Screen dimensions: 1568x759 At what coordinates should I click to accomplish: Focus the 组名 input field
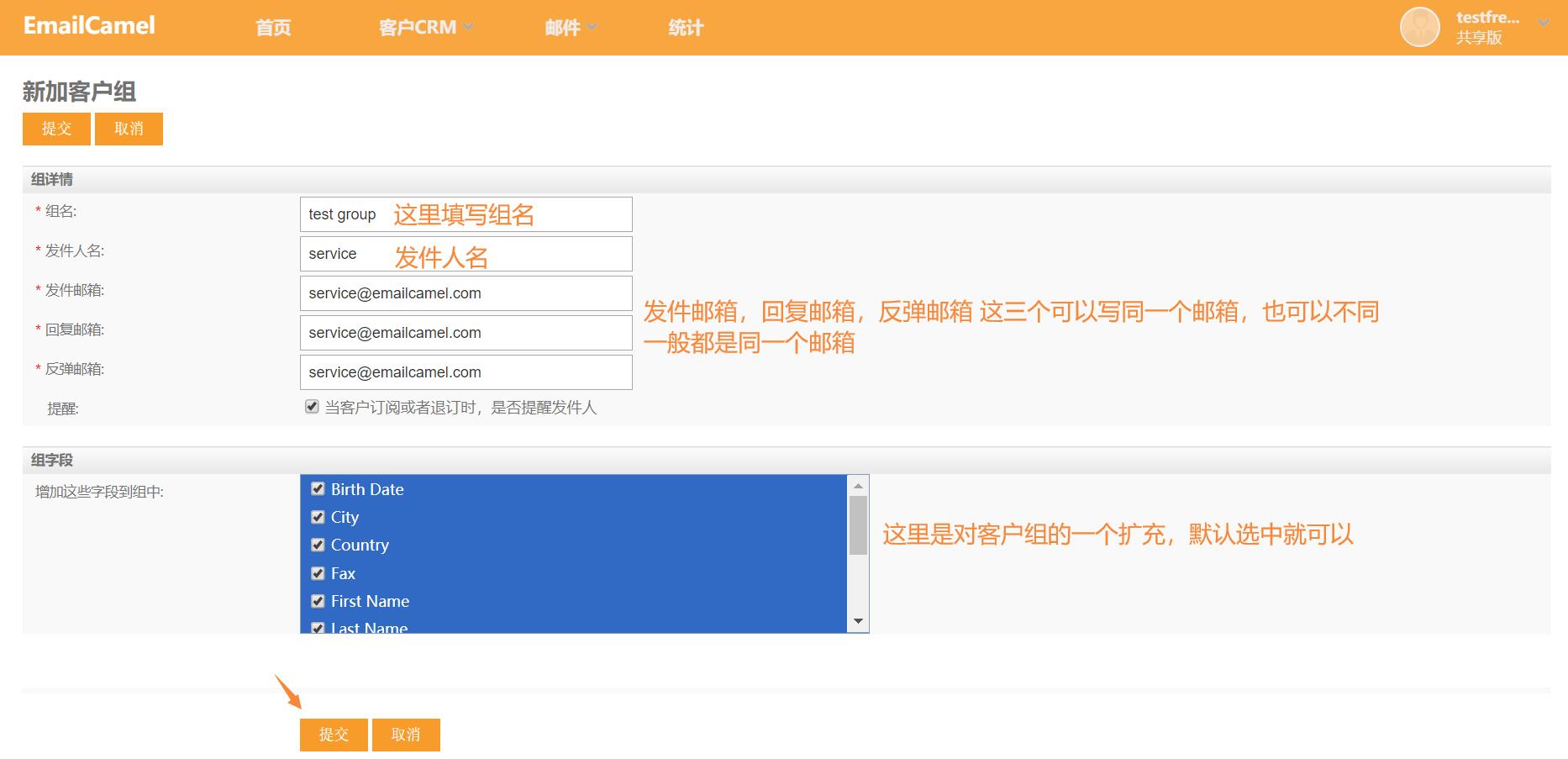pos(466,214)
